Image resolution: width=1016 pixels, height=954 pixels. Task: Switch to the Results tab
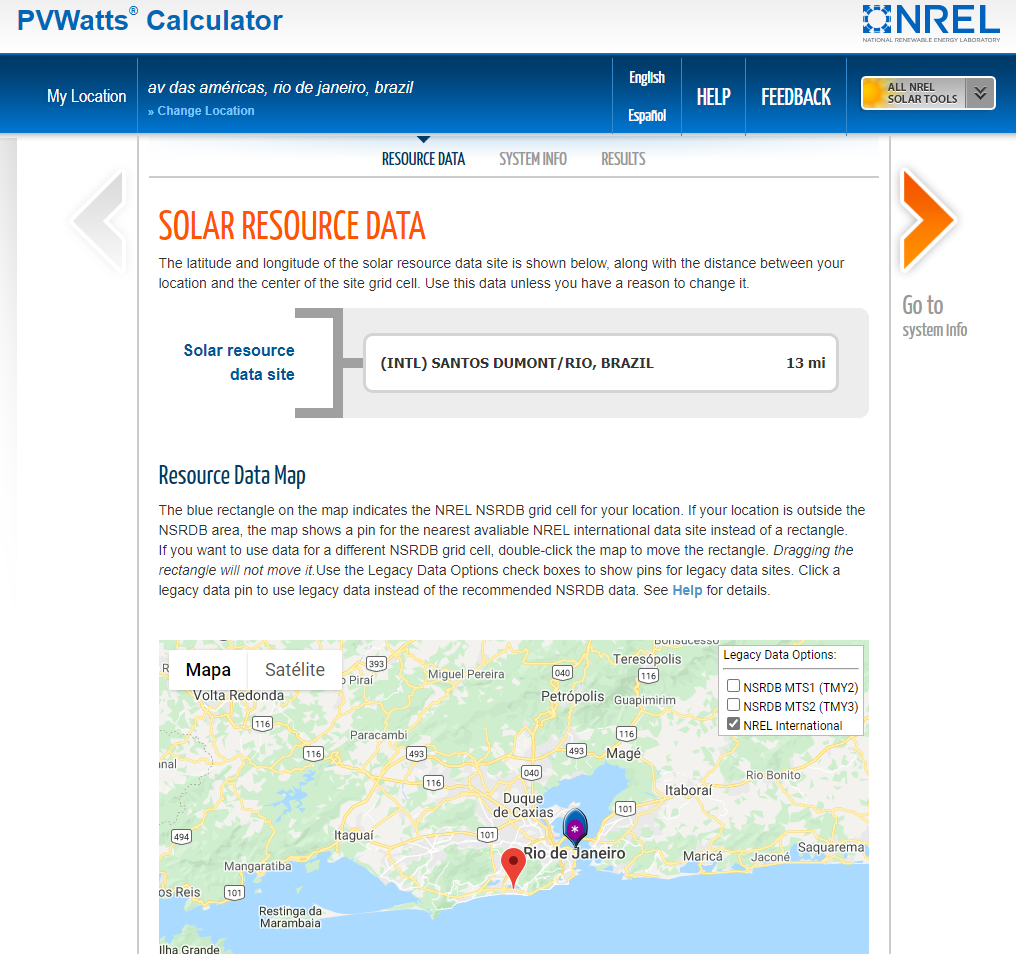click(x=623, y=159)
